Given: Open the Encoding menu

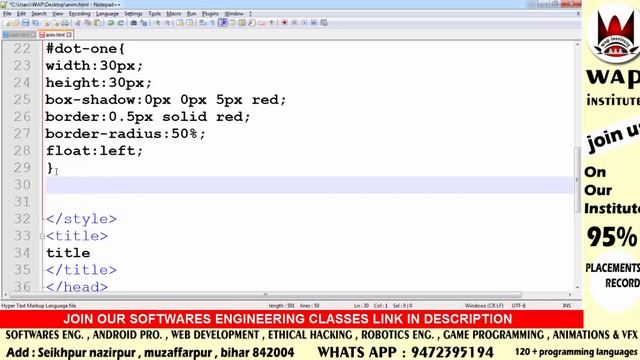Looking at the screenshot, I should [x=79, y=13].
